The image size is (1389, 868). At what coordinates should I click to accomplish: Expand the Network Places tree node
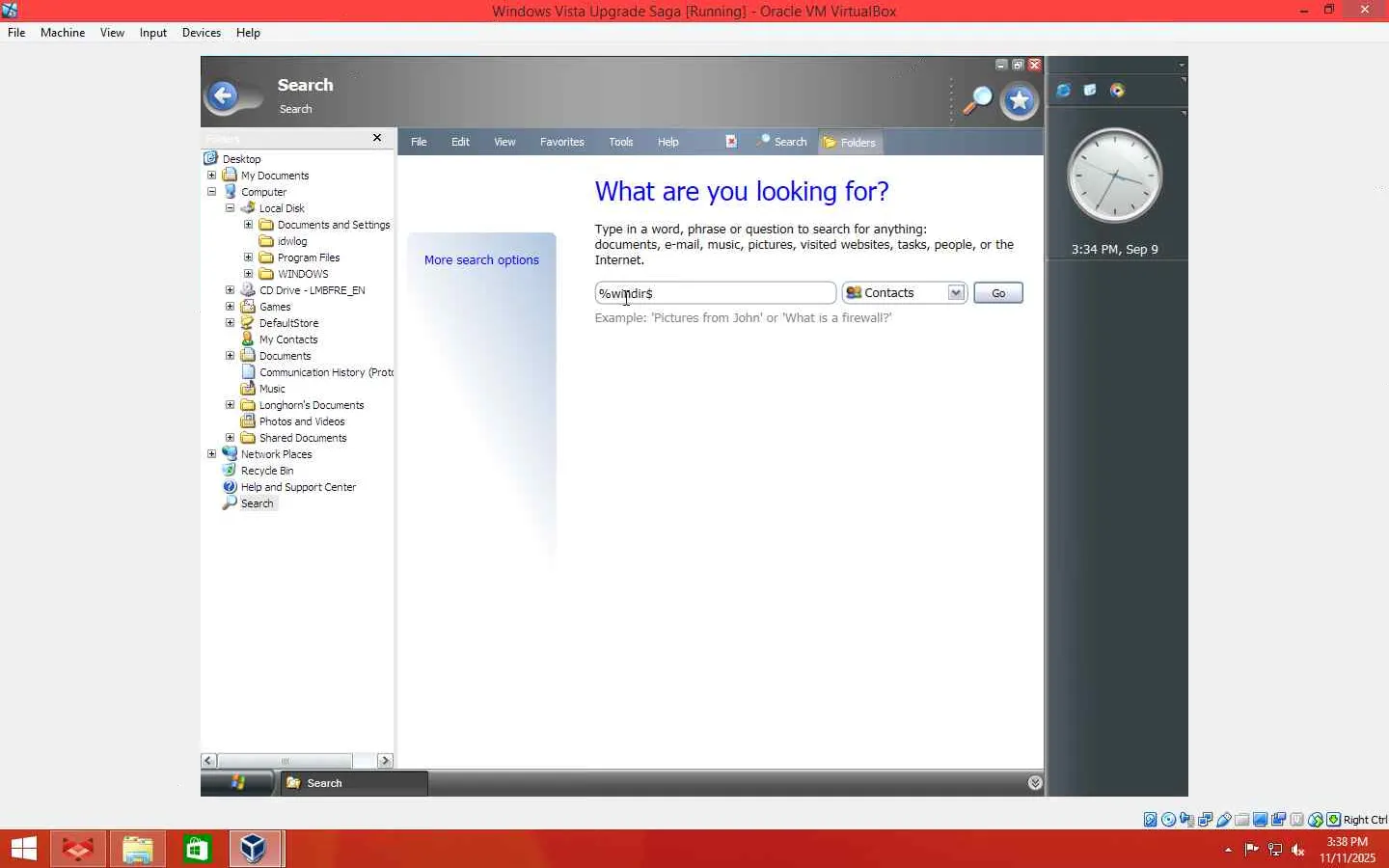point(211,454)
